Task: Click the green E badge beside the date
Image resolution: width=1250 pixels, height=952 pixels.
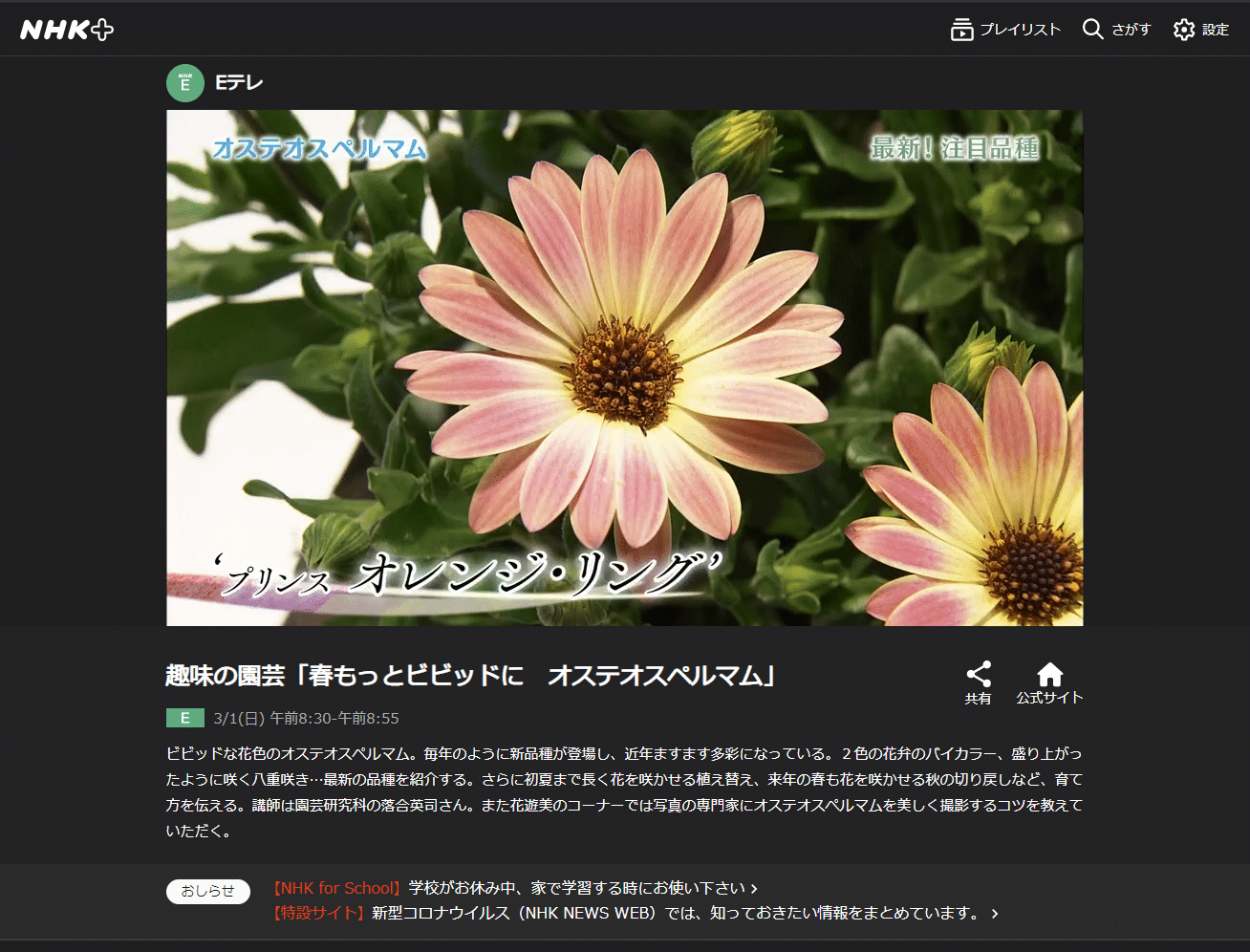Action: (185, 718)
